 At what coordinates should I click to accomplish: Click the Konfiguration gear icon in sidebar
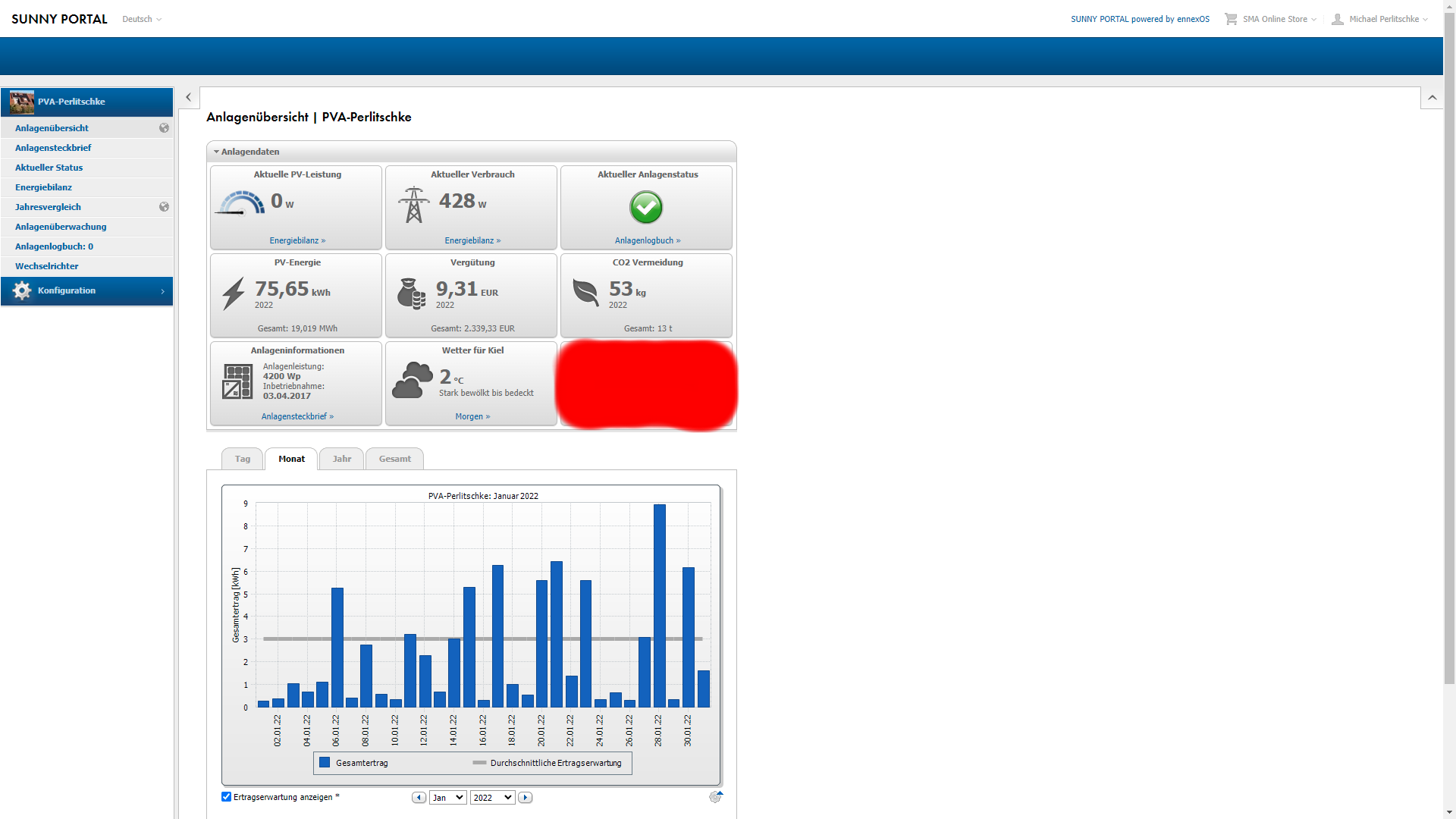(x=22, y=290)
